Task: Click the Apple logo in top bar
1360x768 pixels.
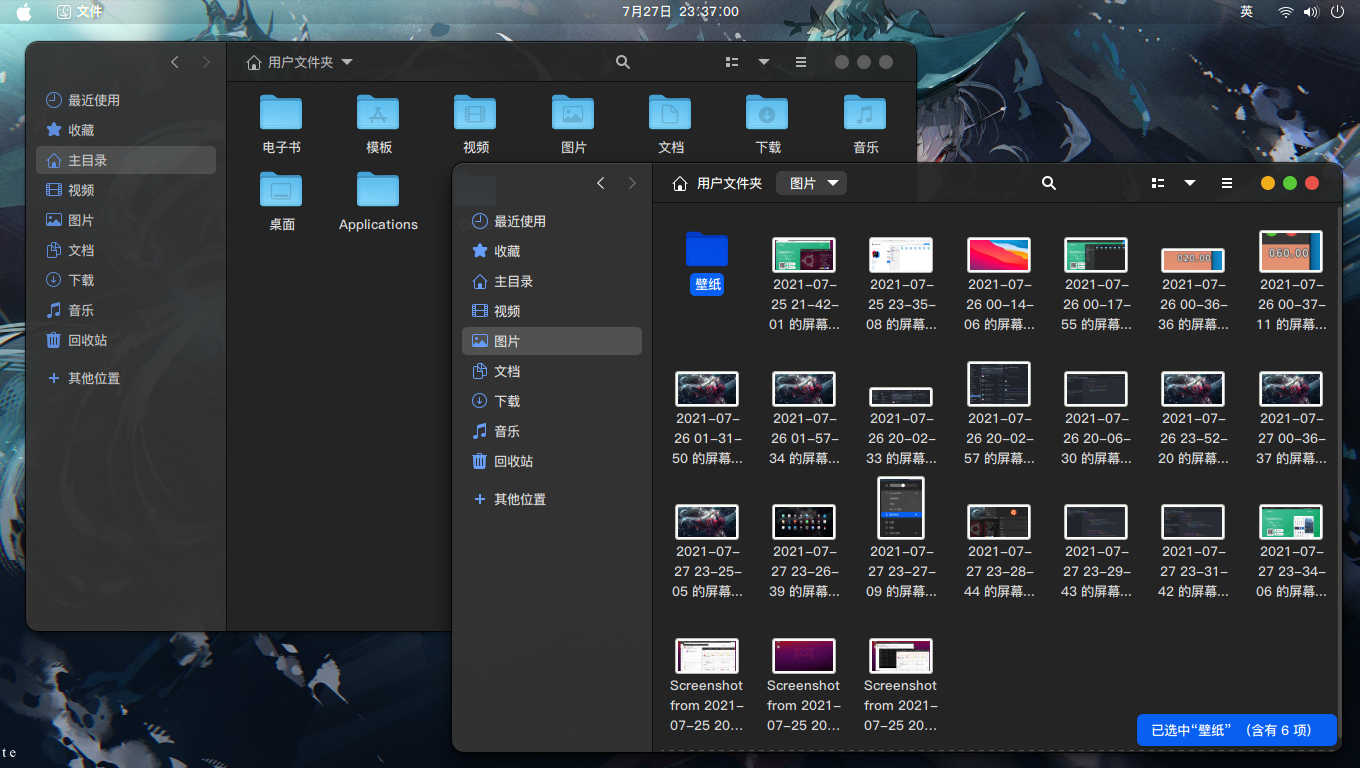Action: 23,11
